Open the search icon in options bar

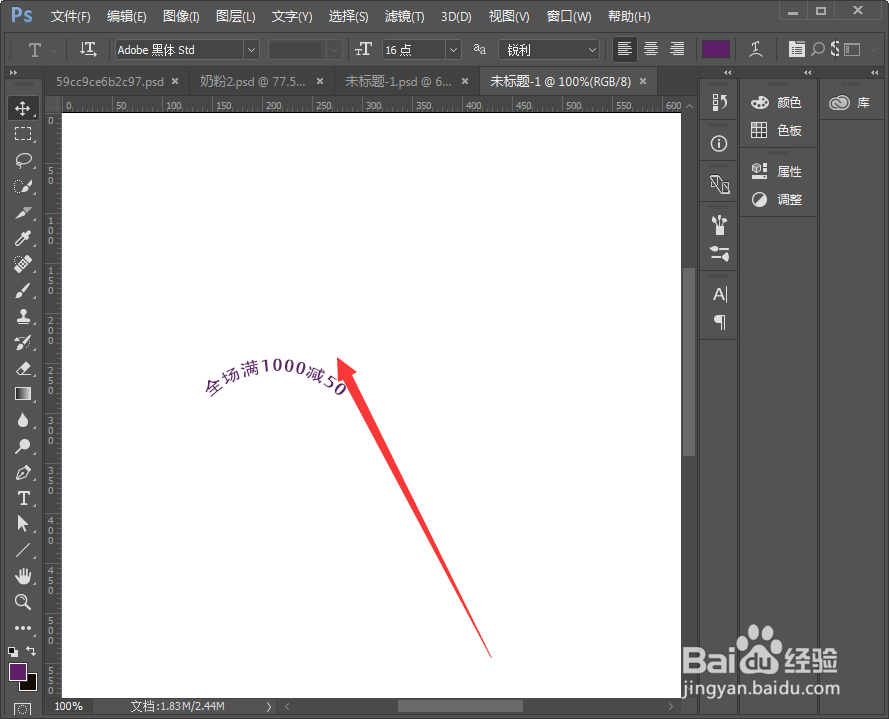pyautogui.click(x=818, y=49)
